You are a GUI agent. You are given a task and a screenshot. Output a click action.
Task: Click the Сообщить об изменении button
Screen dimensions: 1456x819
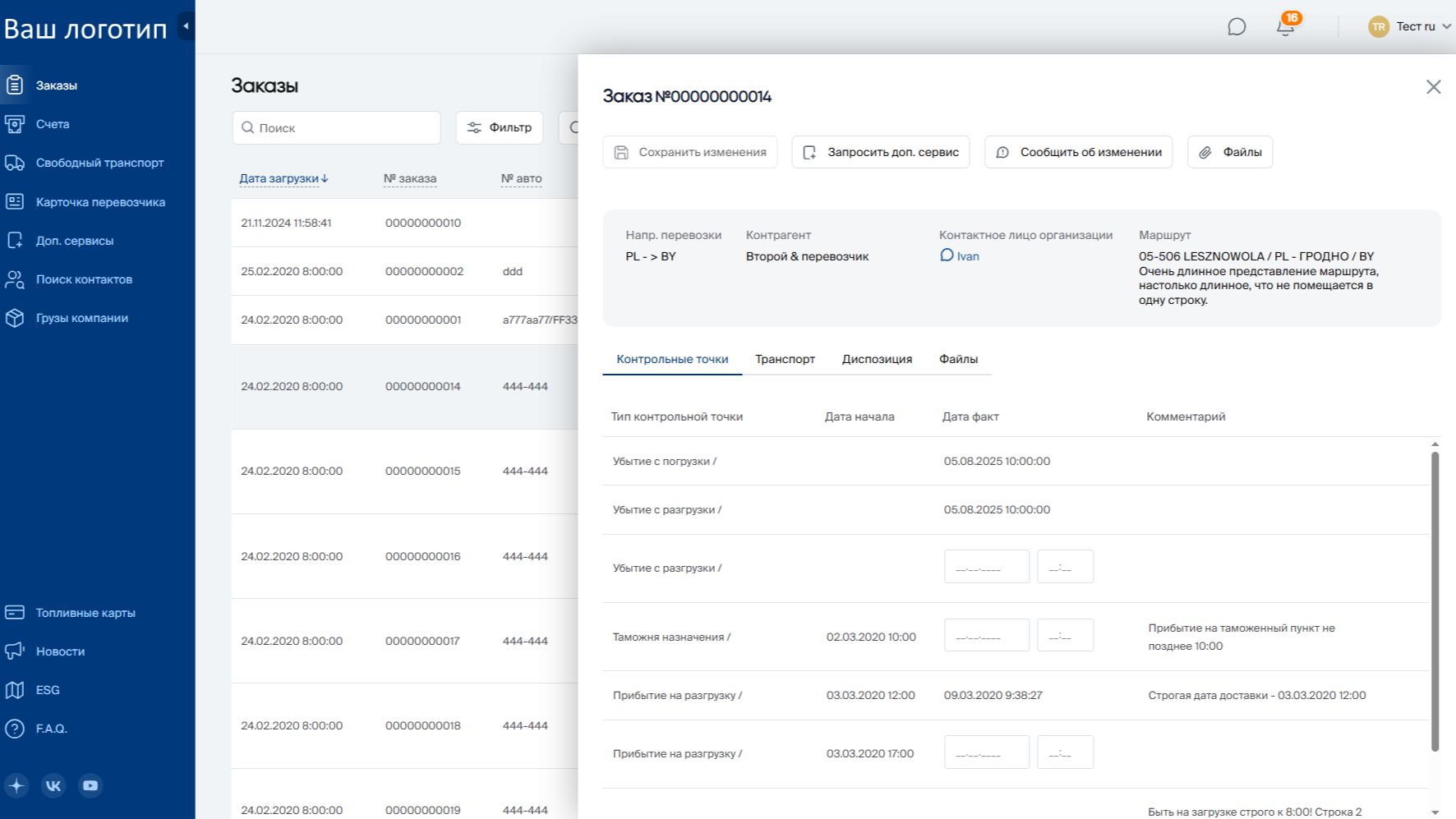point(1079,152)
